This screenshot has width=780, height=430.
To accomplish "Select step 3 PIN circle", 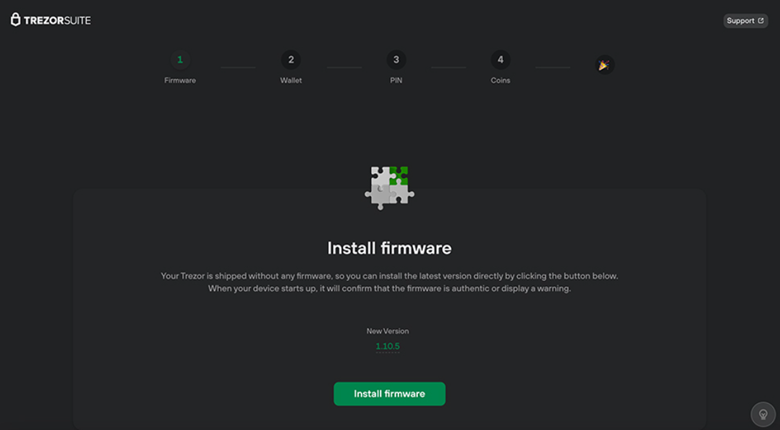I will coord(396,60).
